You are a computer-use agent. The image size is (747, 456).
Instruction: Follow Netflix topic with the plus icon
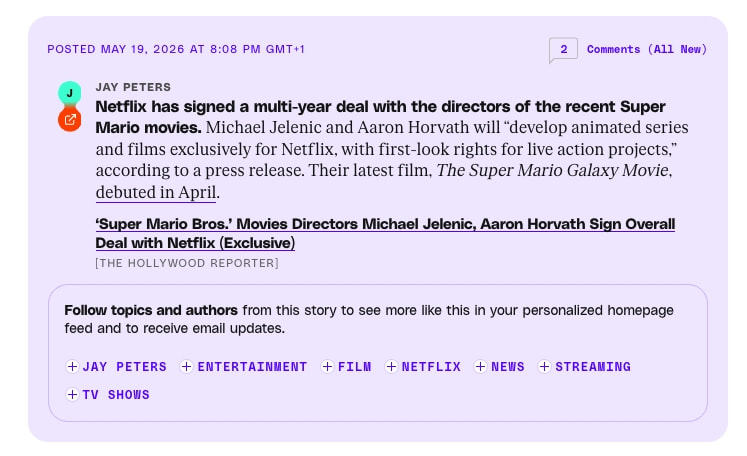point(391,366)
